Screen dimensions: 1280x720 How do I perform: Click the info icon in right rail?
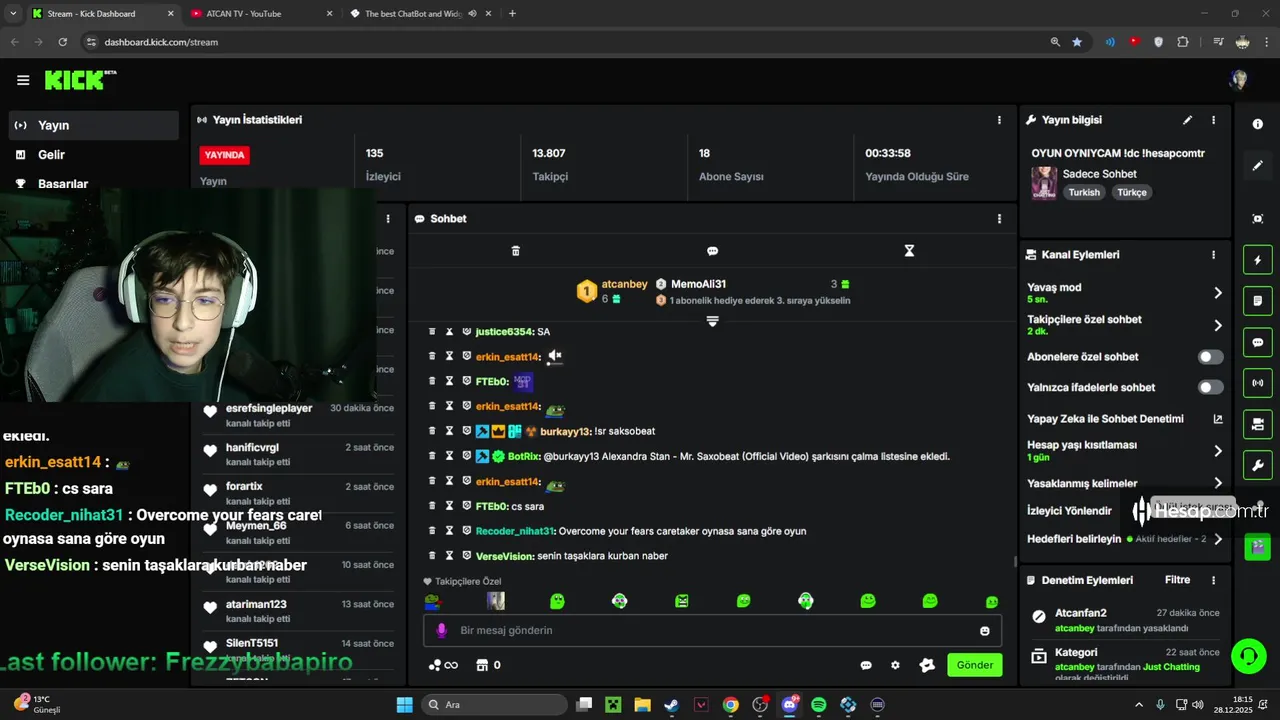(1258, 124)
